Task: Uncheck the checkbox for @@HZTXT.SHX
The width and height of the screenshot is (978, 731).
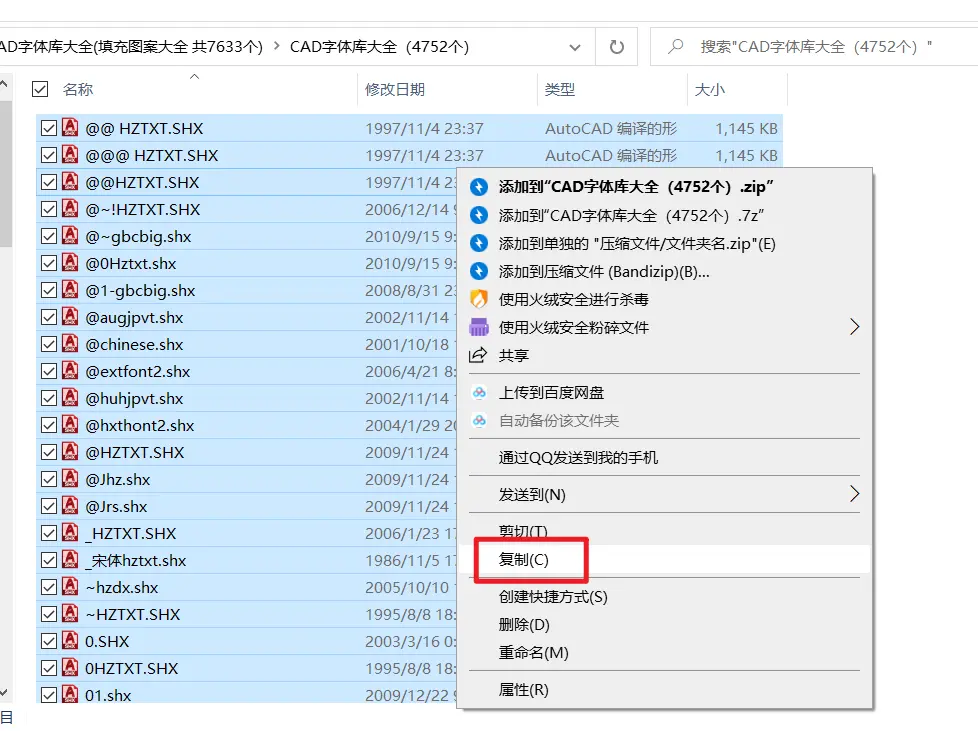Action: coord(49,182)
